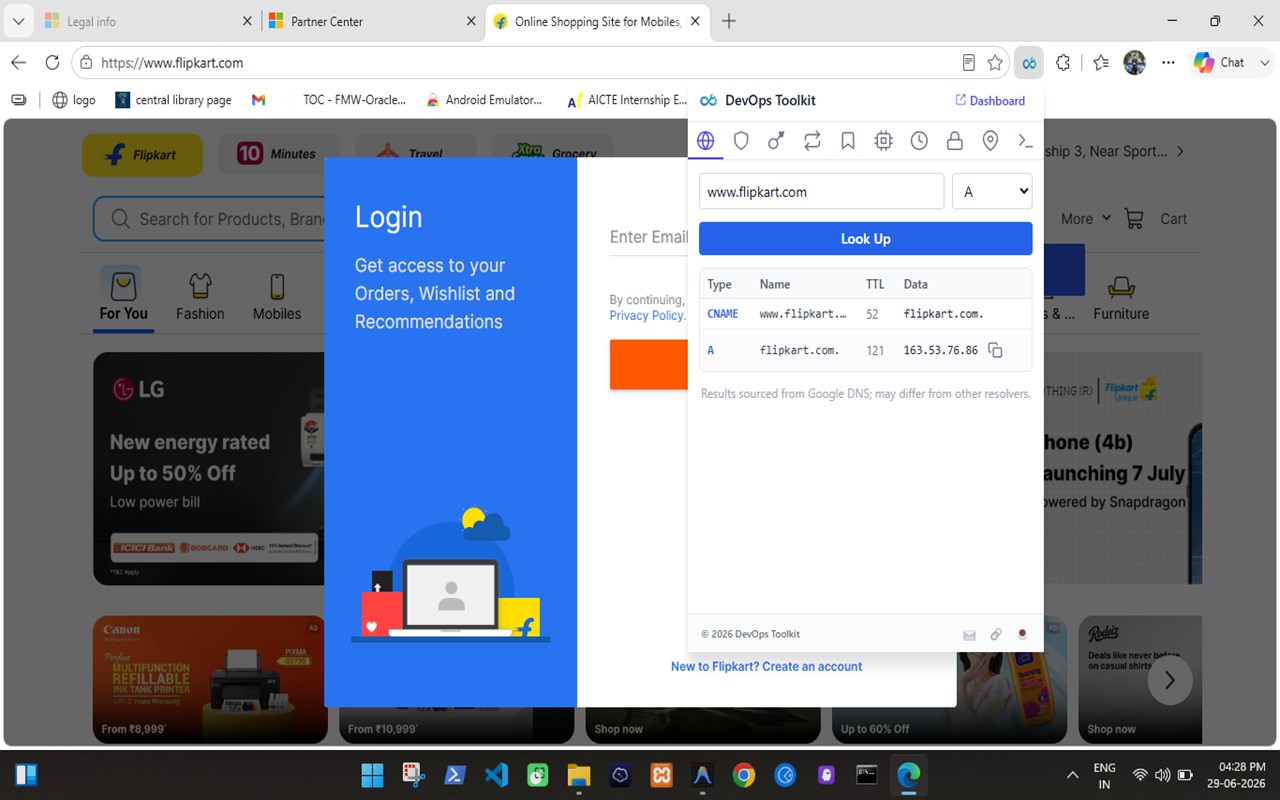Click the TTL value 121
Image resolution: width=1280 pixels, height=800 pixels.
point(875,350)
